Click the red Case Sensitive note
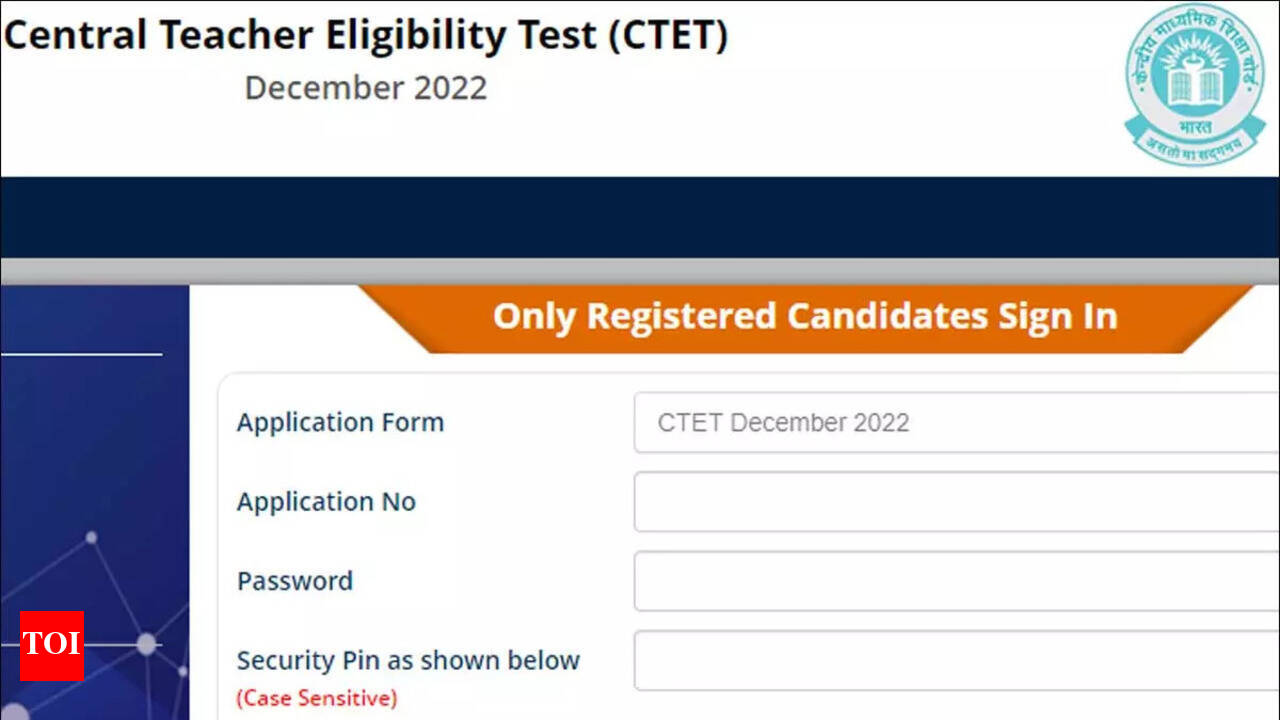Image resolution: width=1280 pixels, height=720 pixels. [316, 697]
